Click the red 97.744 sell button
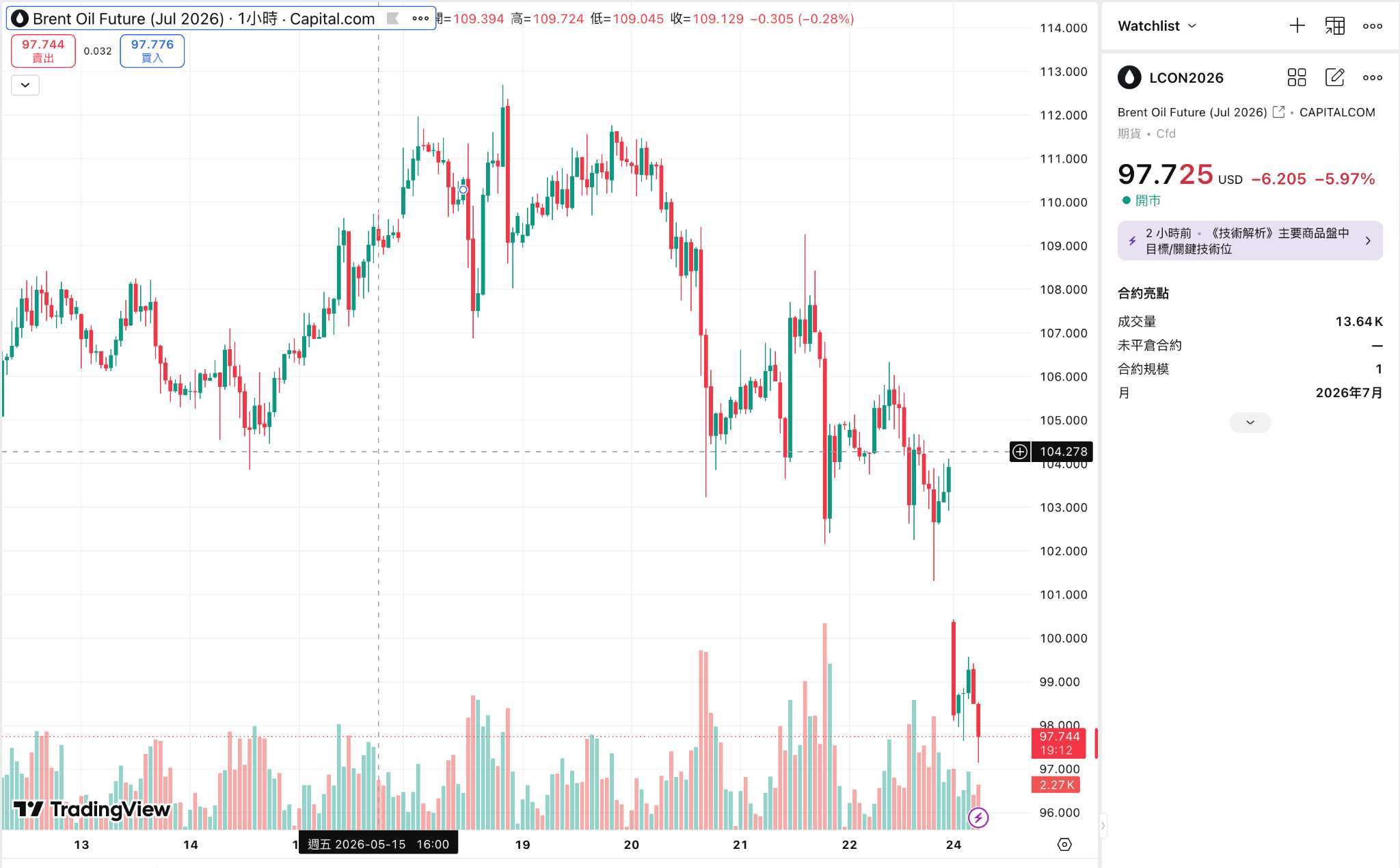Viewport: 1400px width, 868px height. 43,51
